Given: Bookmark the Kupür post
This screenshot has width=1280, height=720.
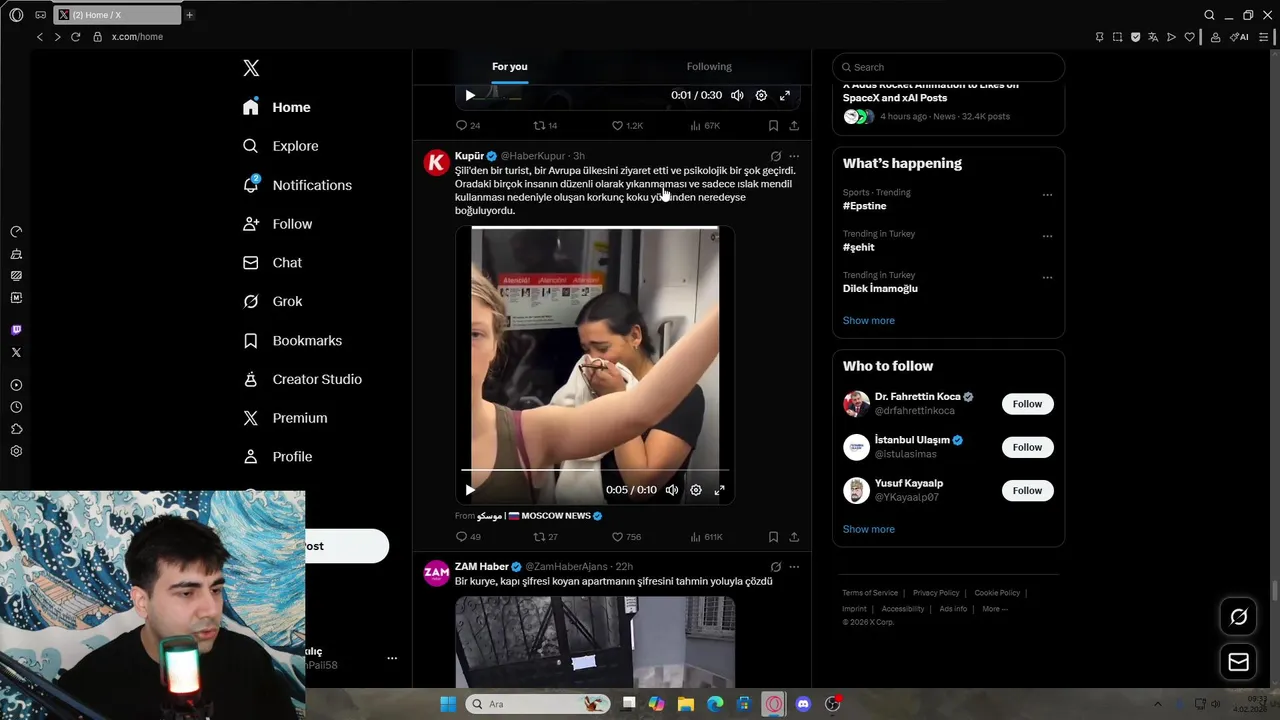Looking at the screenshot, I should pos(773,537).
